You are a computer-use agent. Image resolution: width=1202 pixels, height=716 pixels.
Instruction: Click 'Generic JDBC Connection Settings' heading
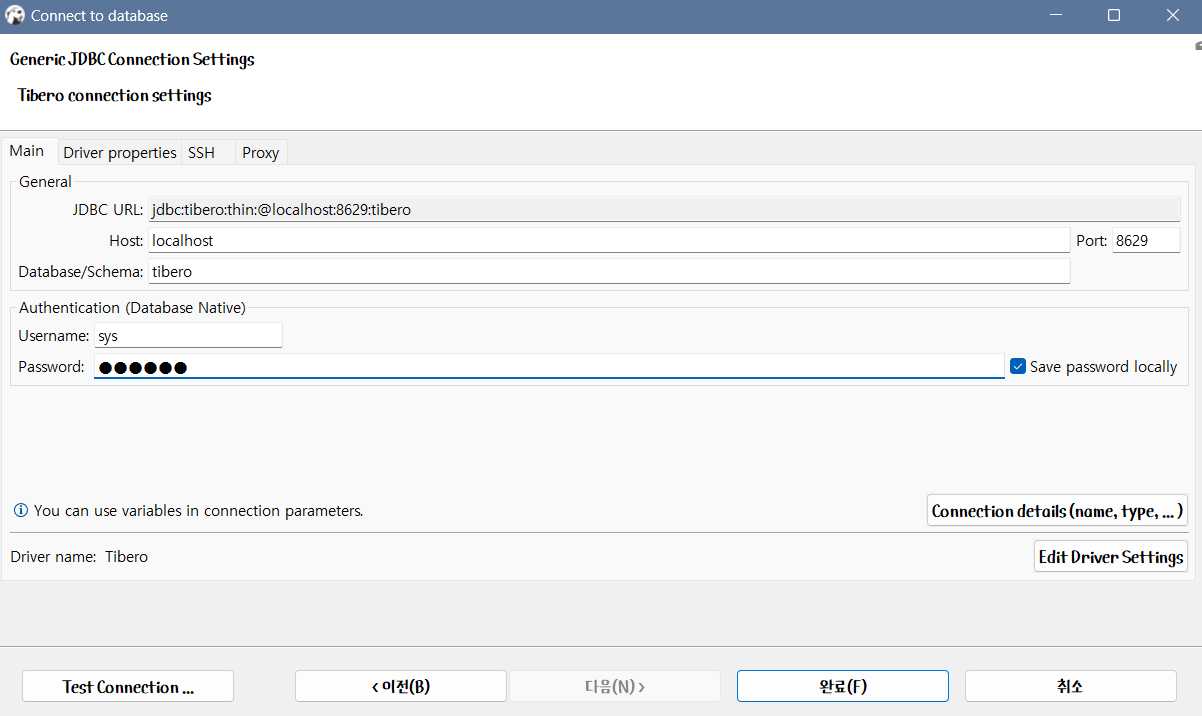[132, 60]
